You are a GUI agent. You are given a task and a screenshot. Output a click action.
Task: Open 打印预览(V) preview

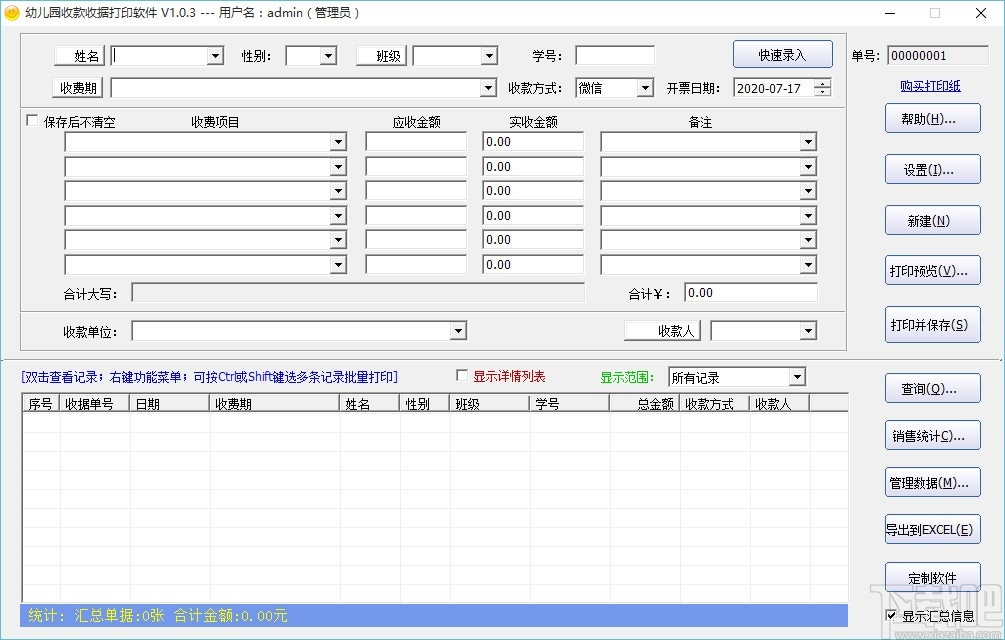(x=932, y=269)
